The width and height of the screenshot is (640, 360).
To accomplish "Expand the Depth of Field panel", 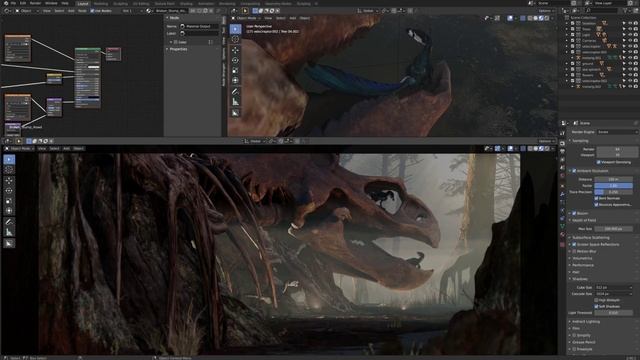I will coord(583,220).
